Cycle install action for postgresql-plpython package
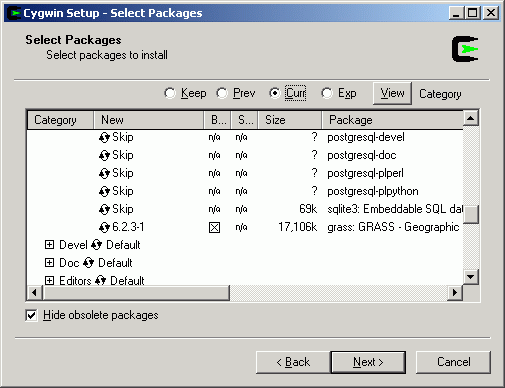505x388 pixels. click(x=104, y=191)
